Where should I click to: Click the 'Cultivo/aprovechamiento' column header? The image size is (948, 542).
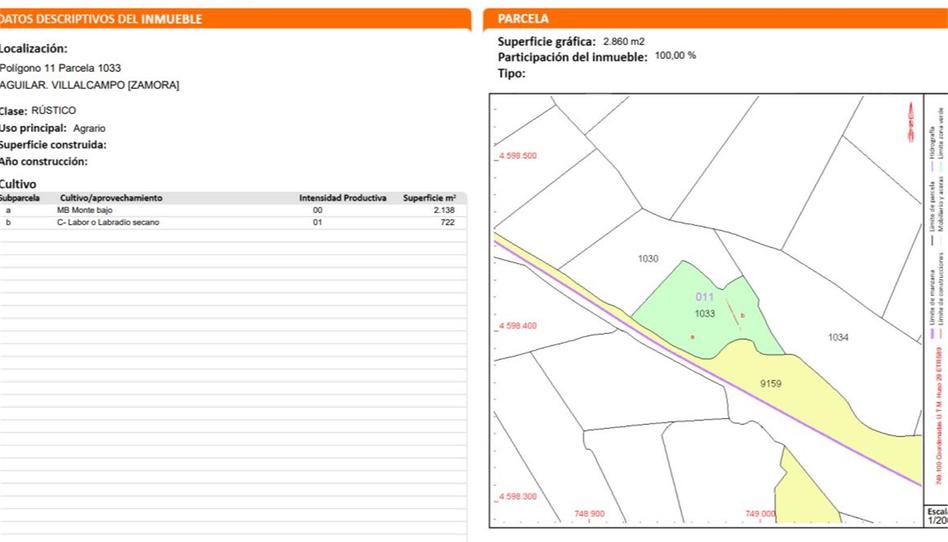tap(111, 198)
